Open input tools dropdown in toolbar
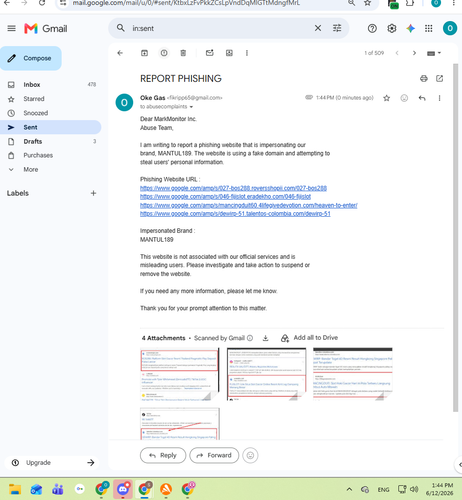462x500 pixels. (x=434, y=53)
